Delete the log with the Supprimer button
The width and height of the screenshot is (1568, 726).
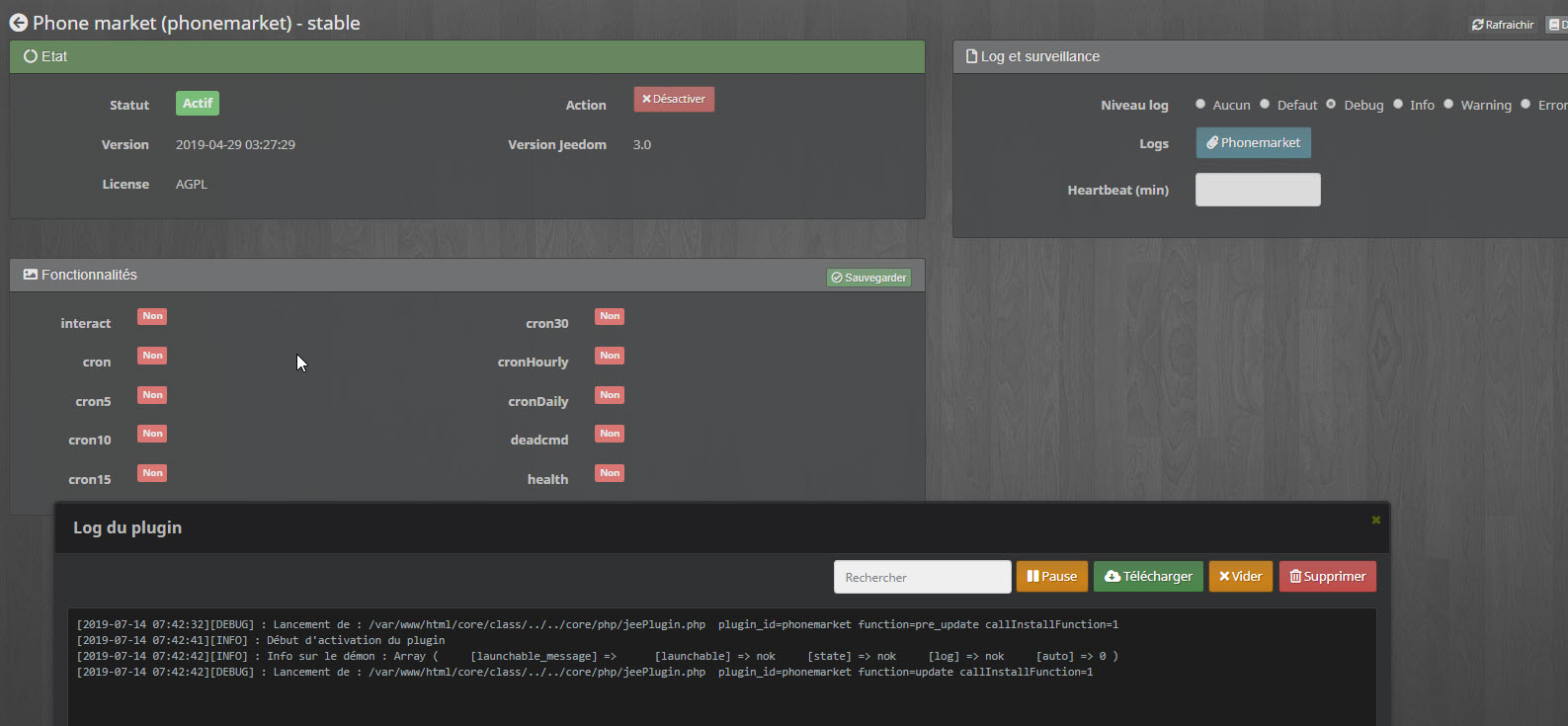1327,576
